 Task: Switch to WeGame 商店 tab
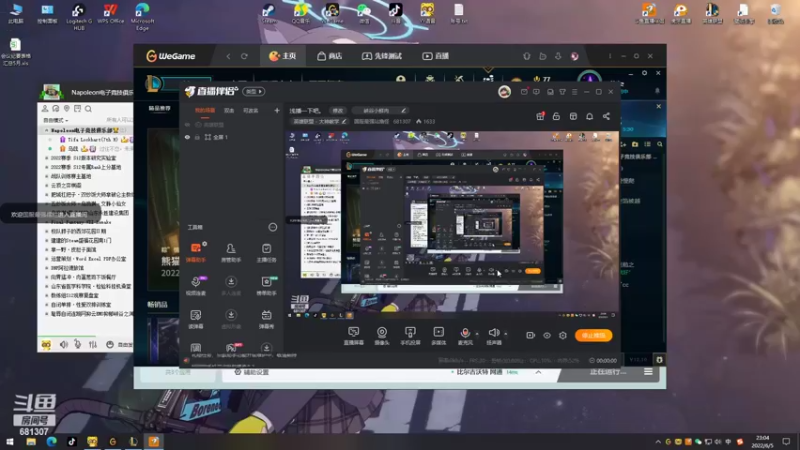[329, 56]
